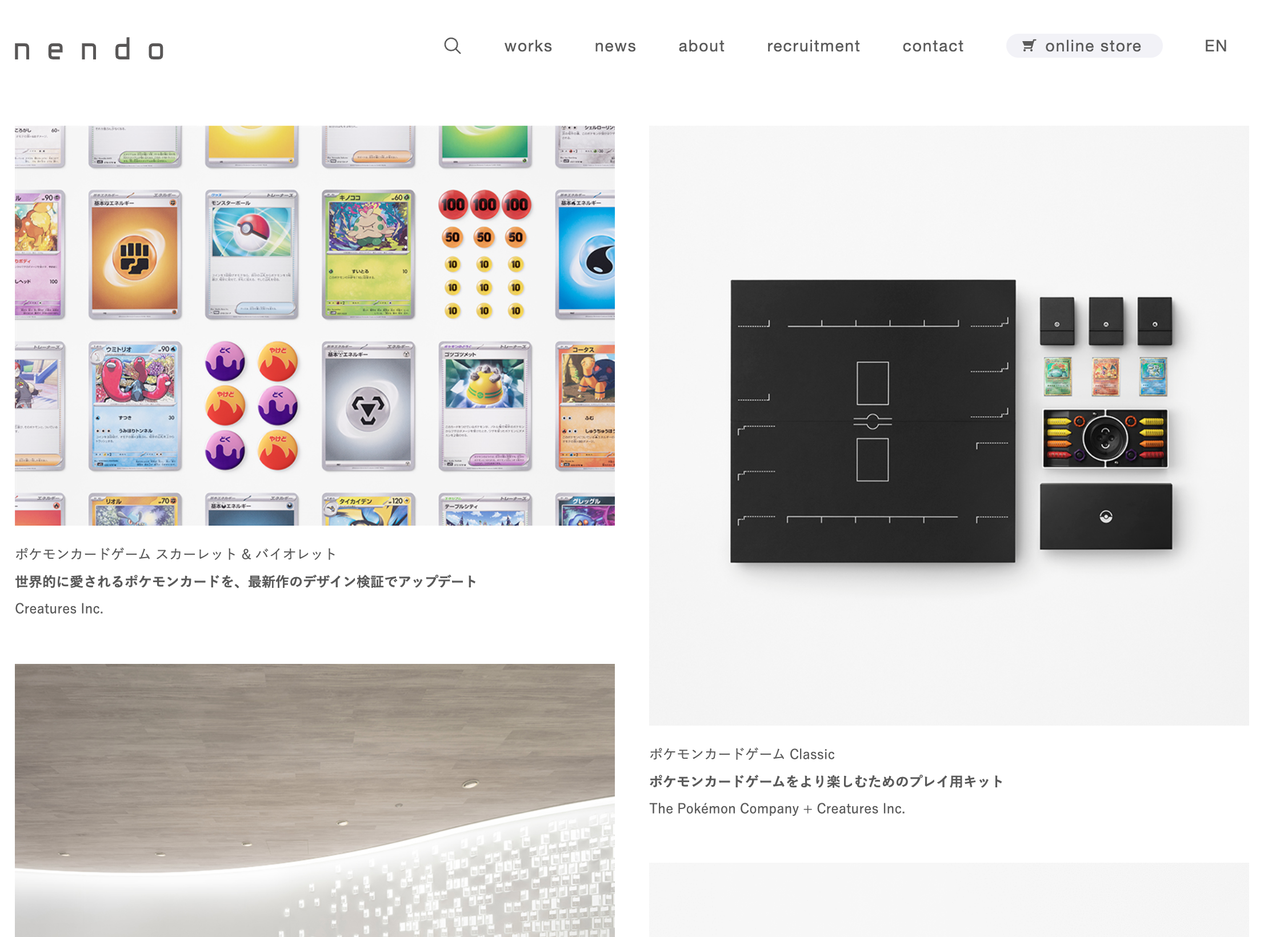Go to the news page
Viewport: 1288px width, 937px height.
click(615, 46)
